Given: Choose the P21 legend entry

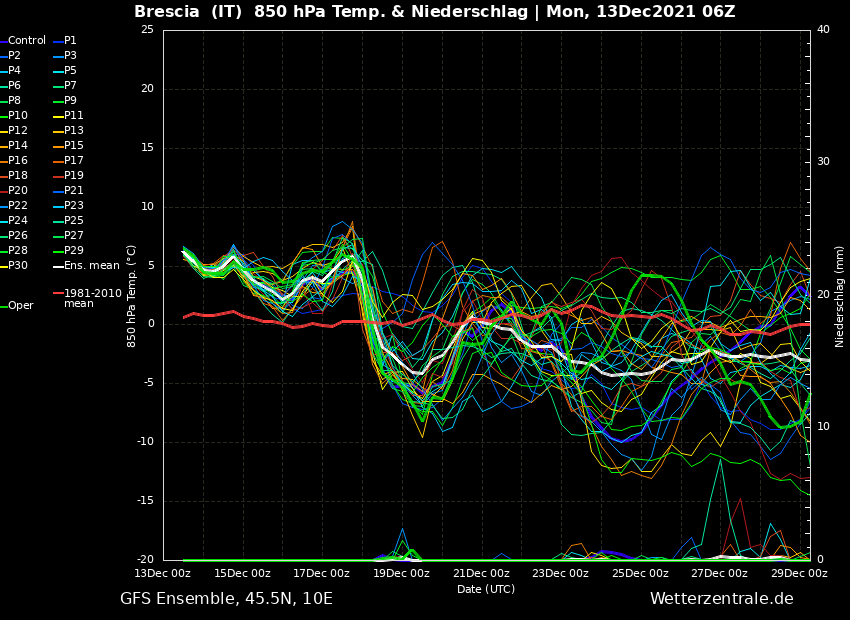Looking at the screenshot, I should (x=68, y=190).
